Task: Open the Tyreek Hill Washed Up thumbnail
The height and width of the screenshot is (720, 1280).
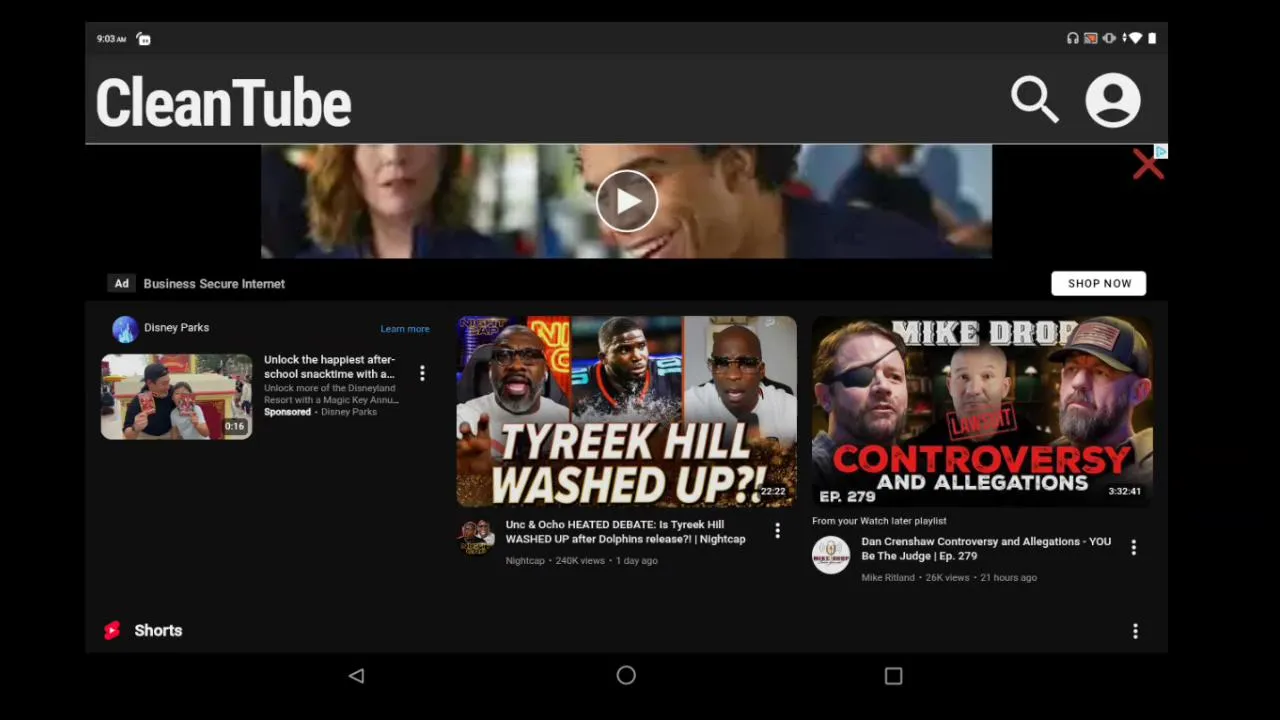Action: point(627,412)
